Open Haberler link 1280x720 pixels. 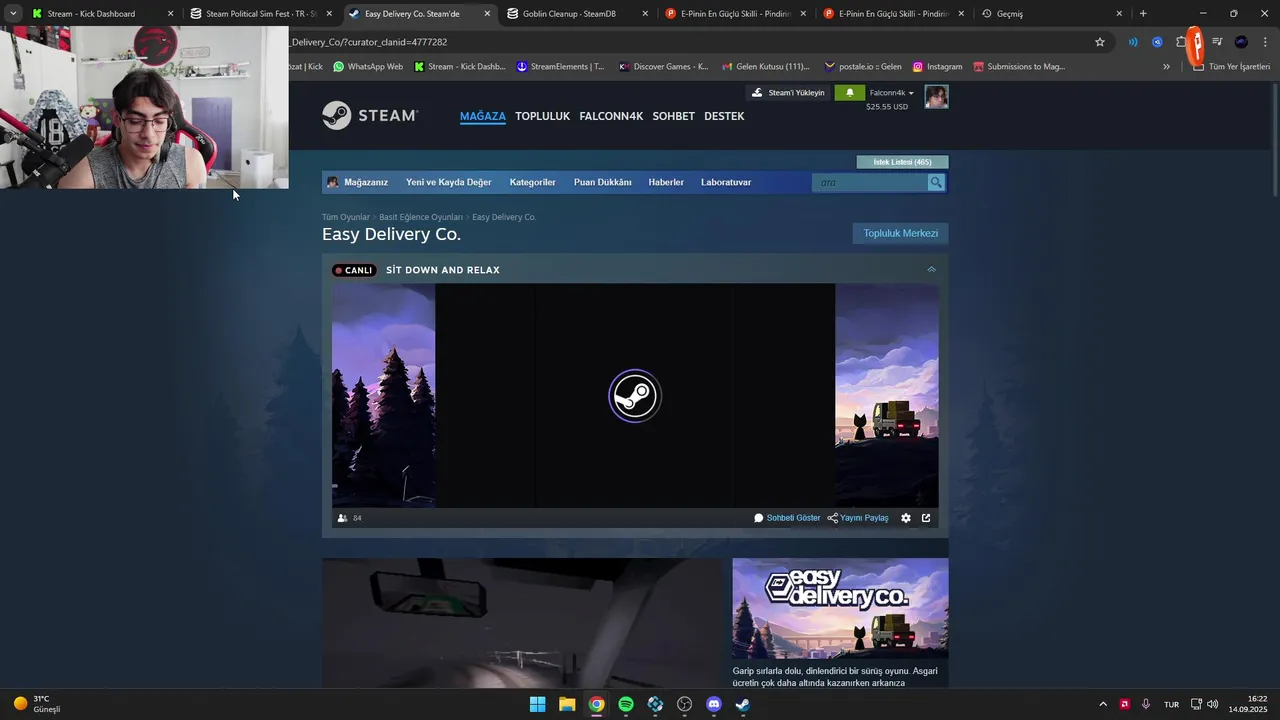click(666, 182)
